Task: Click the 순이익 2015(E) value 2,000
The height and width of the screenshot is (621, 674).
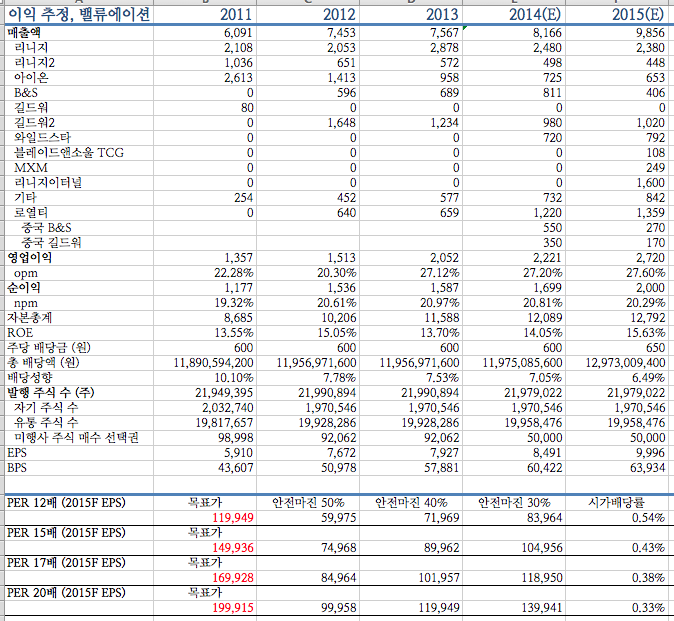Action: click(x=650, y=288)
